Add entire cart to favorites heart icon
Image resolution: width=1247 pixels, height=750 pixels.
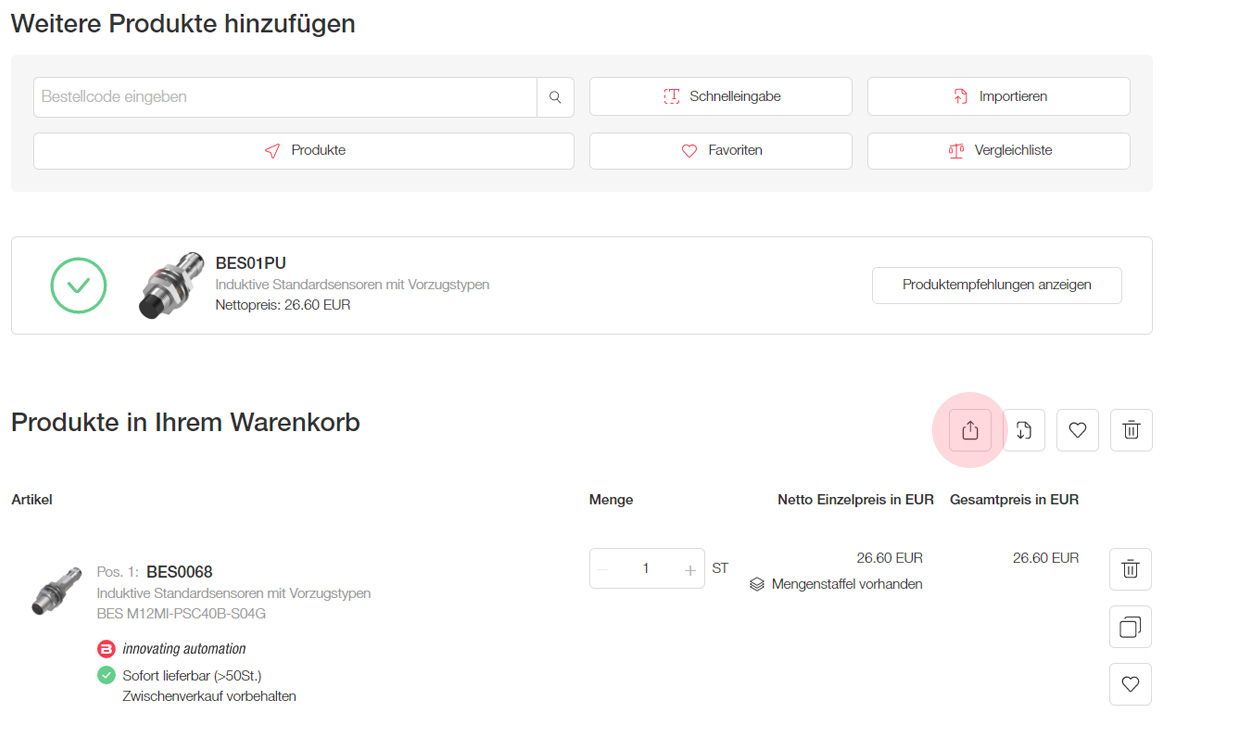(x=1077, y=430)
